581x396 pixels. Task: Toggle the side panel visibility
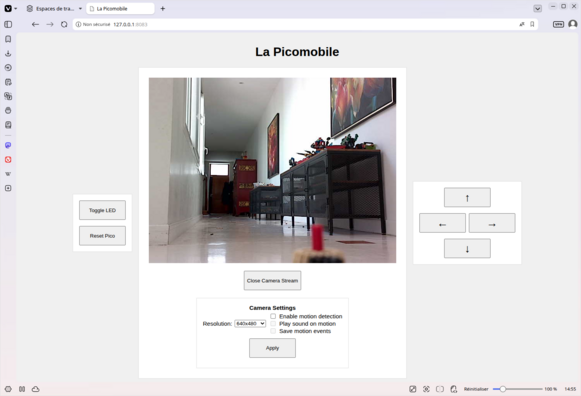(x=8, y=24)
